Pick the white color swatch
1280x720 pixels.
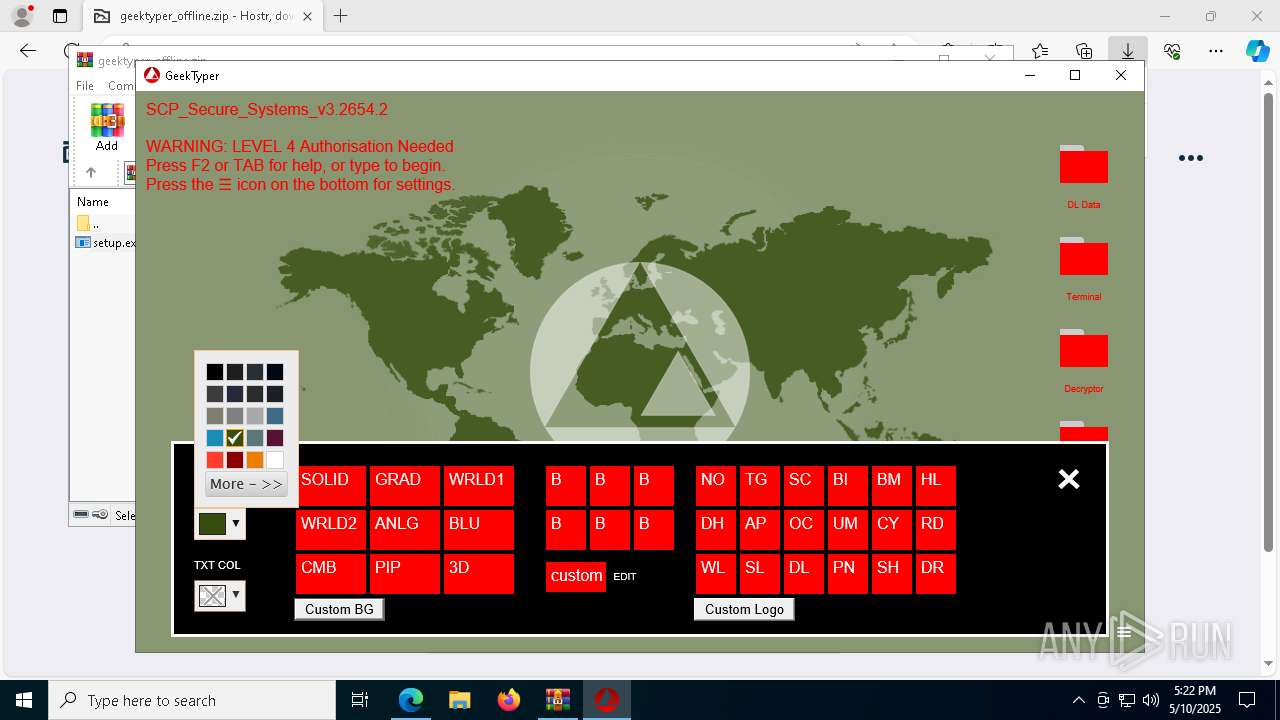coord(275,460)
